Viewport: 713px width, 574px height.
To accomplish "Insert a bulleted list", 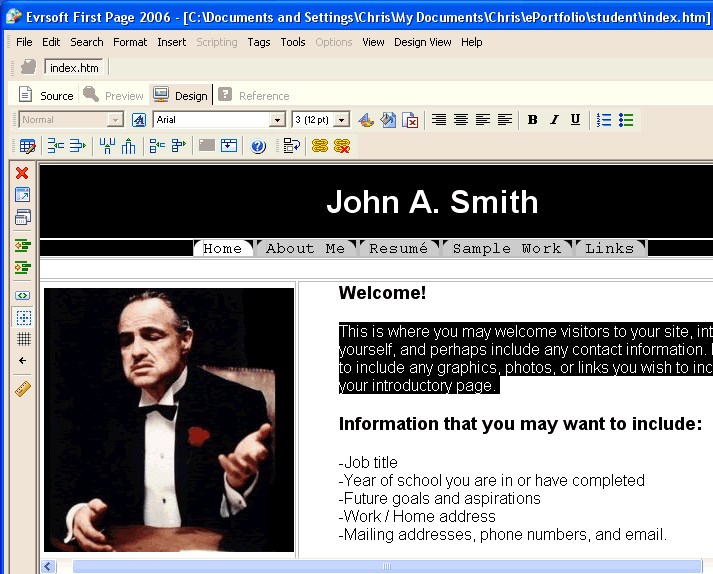I will pyautogui.click(x=626, y=120).
